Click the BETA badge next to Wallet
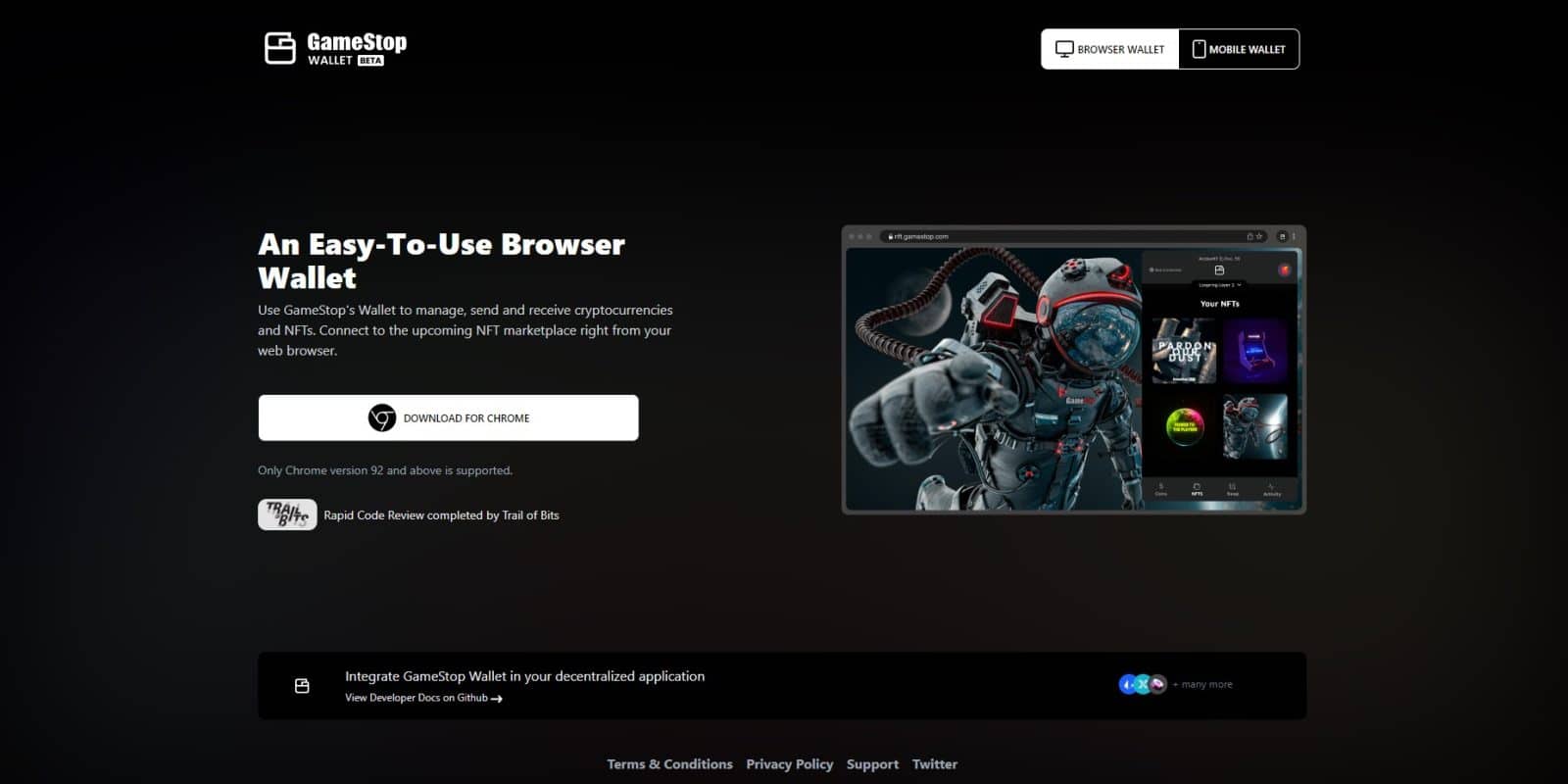Viewport: 1568px width, 784px height. pos(370,61)
